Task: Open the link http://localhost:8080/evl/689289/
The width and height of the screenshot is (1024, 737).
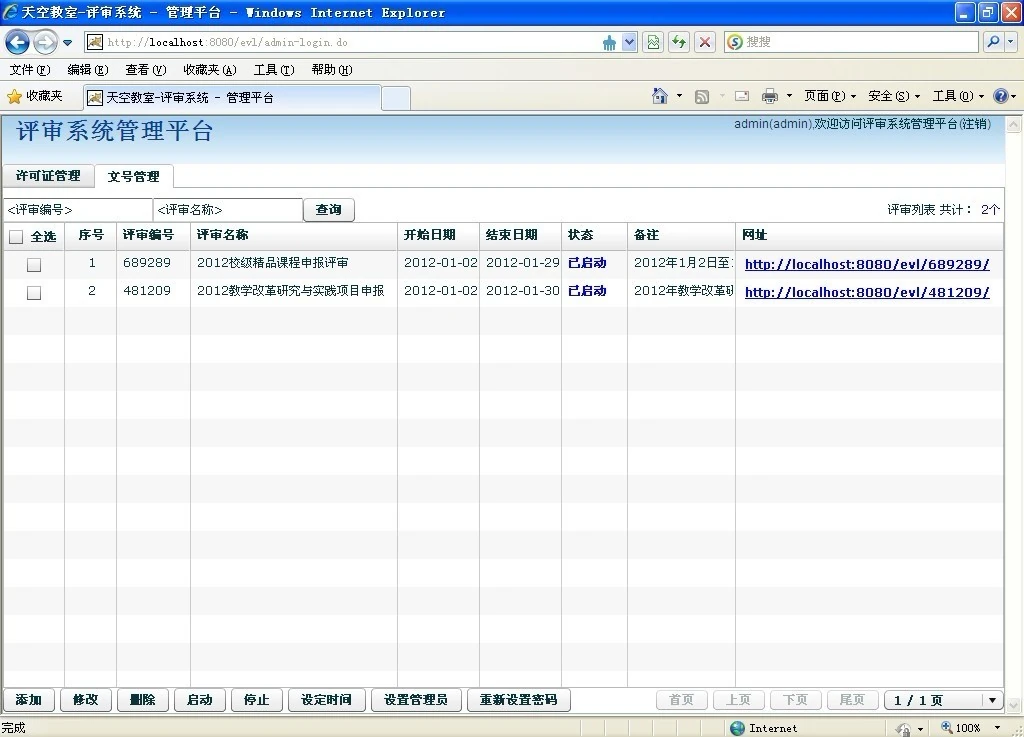Action: [867, 264]
